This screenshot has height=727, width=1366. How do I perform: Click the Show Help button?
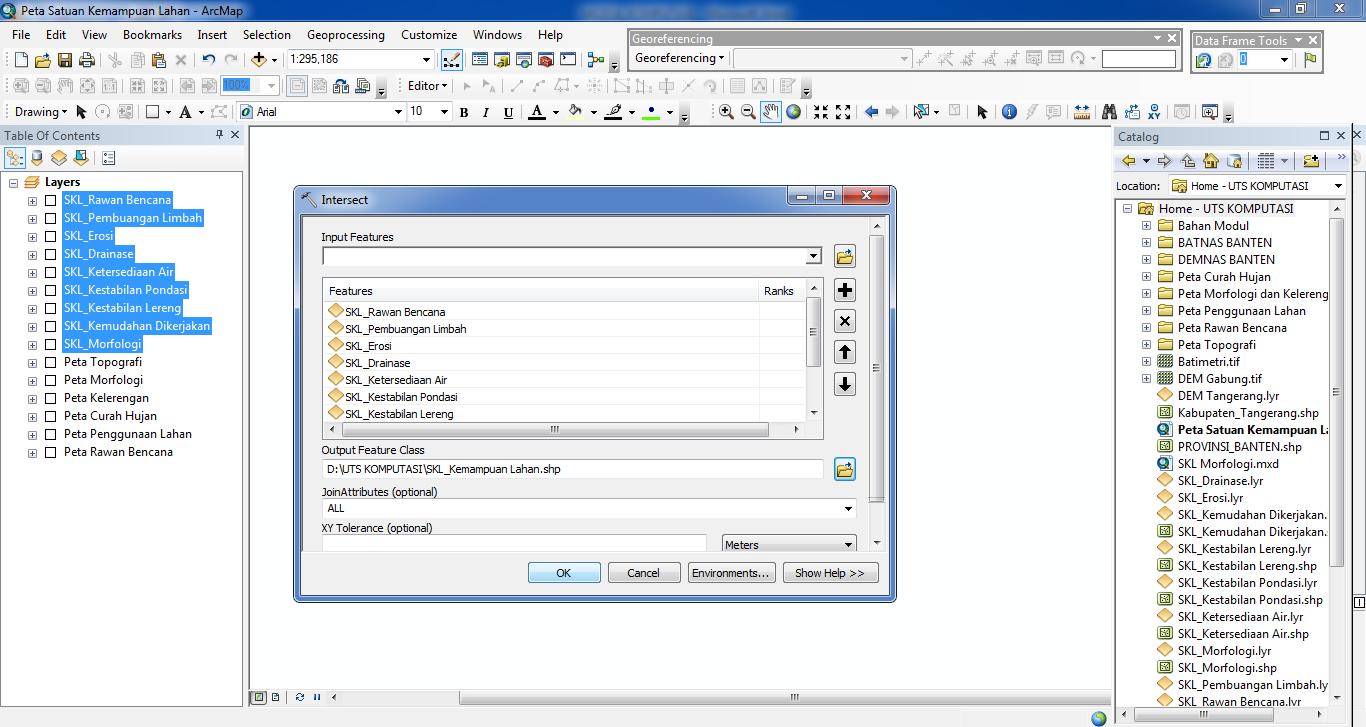pos(830,573)
